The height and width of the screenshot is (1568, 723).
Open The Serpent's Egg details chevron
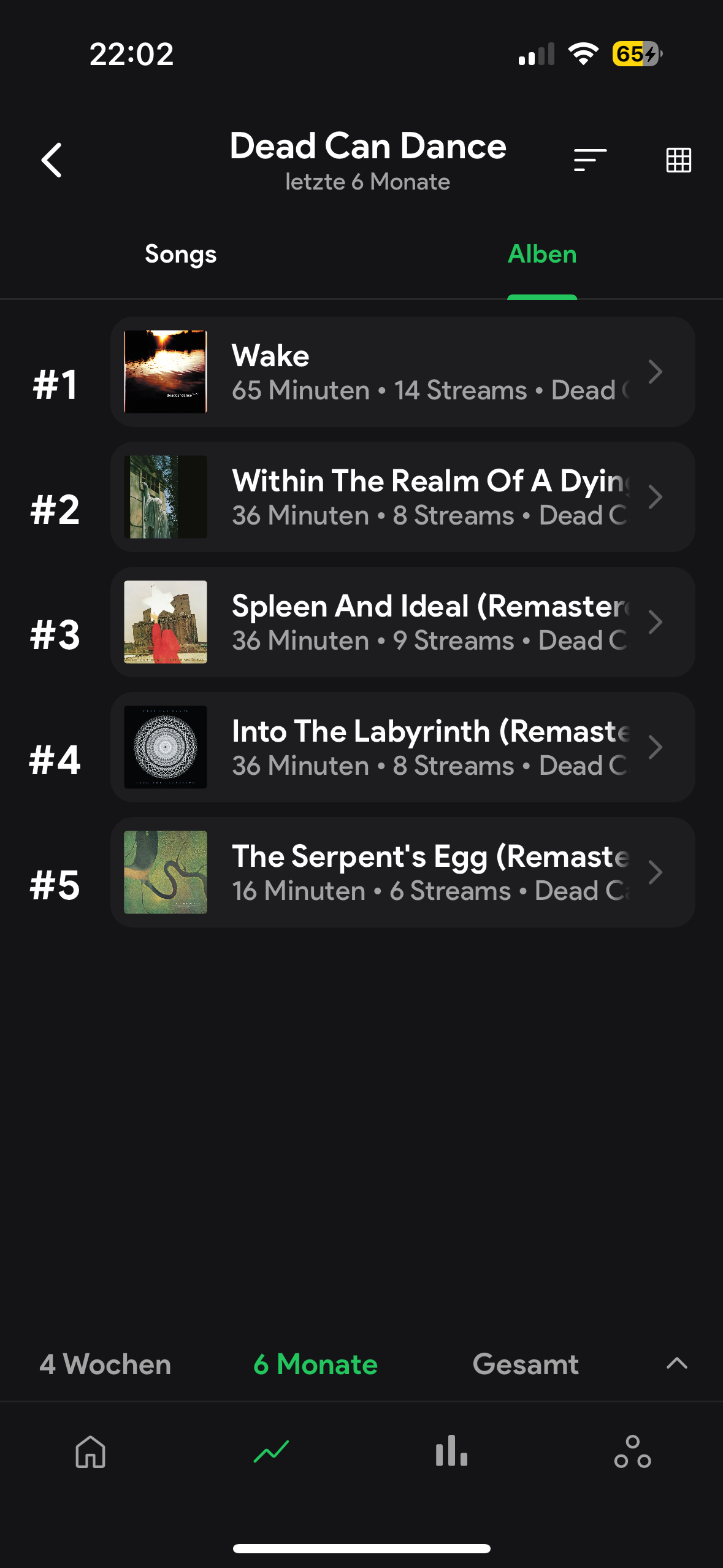tap(655, 872)
